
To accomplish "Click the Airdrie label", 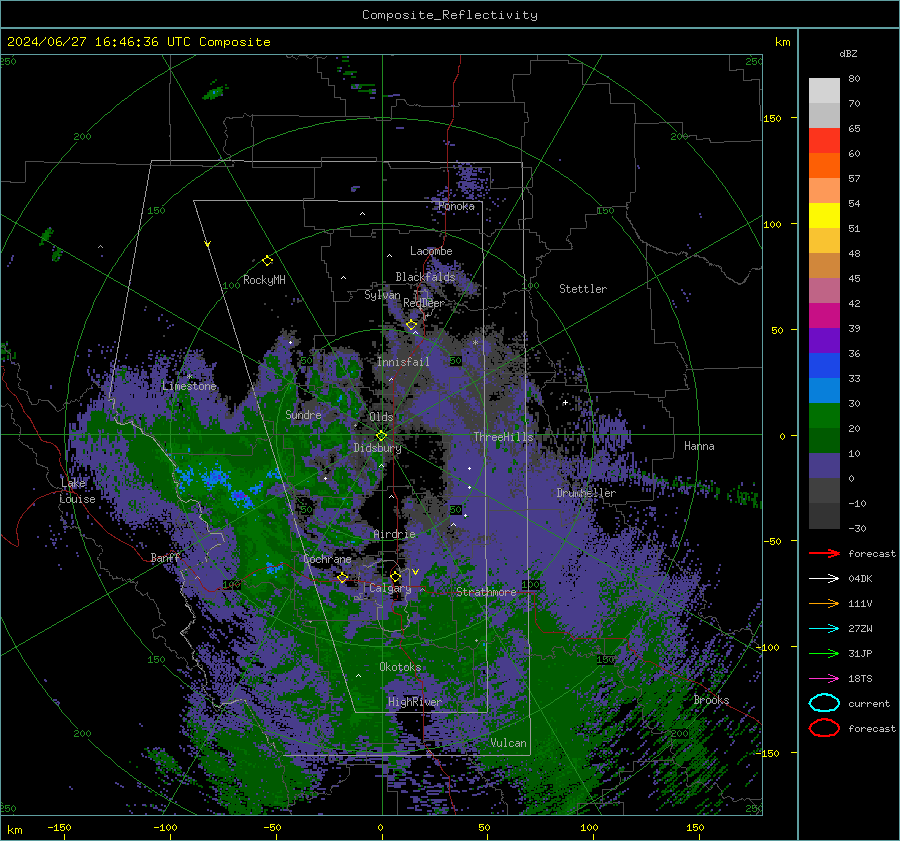I will [394, 534].
